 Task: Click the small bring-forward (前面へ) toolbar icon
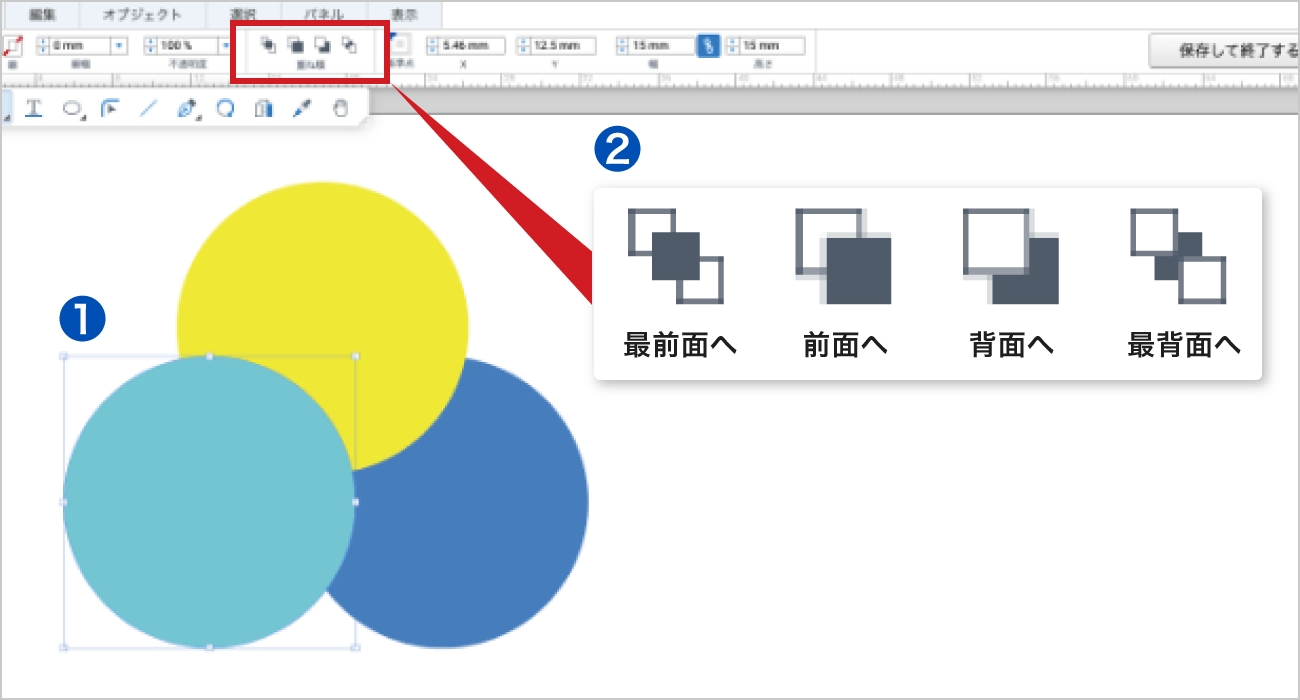click(295, 45)
